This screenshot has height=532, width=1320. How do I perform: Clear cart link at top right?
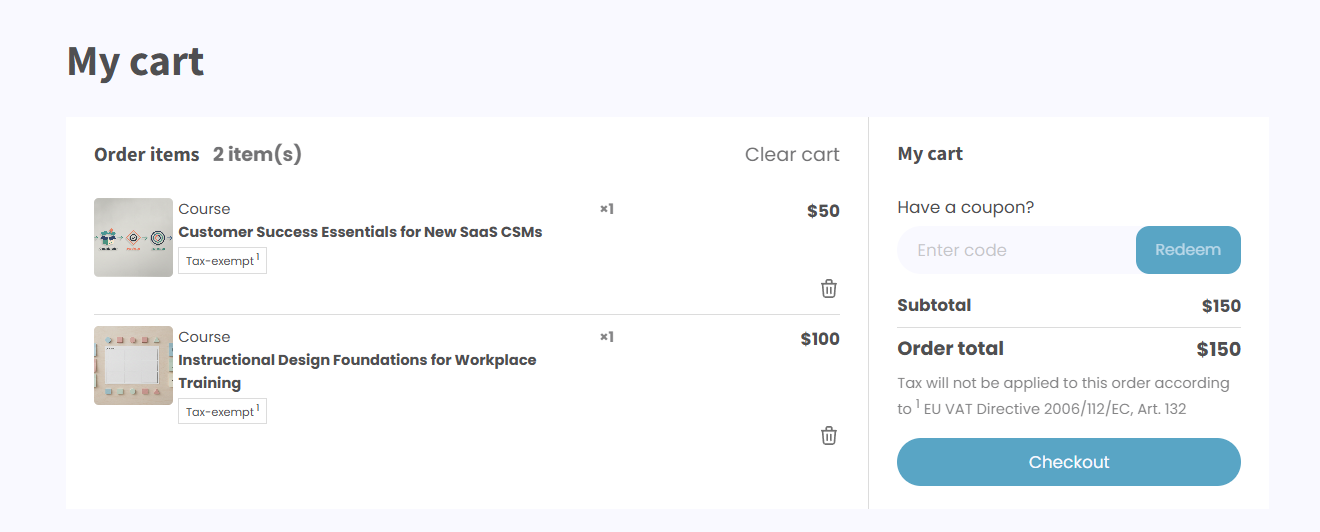[x=792, y=154]
